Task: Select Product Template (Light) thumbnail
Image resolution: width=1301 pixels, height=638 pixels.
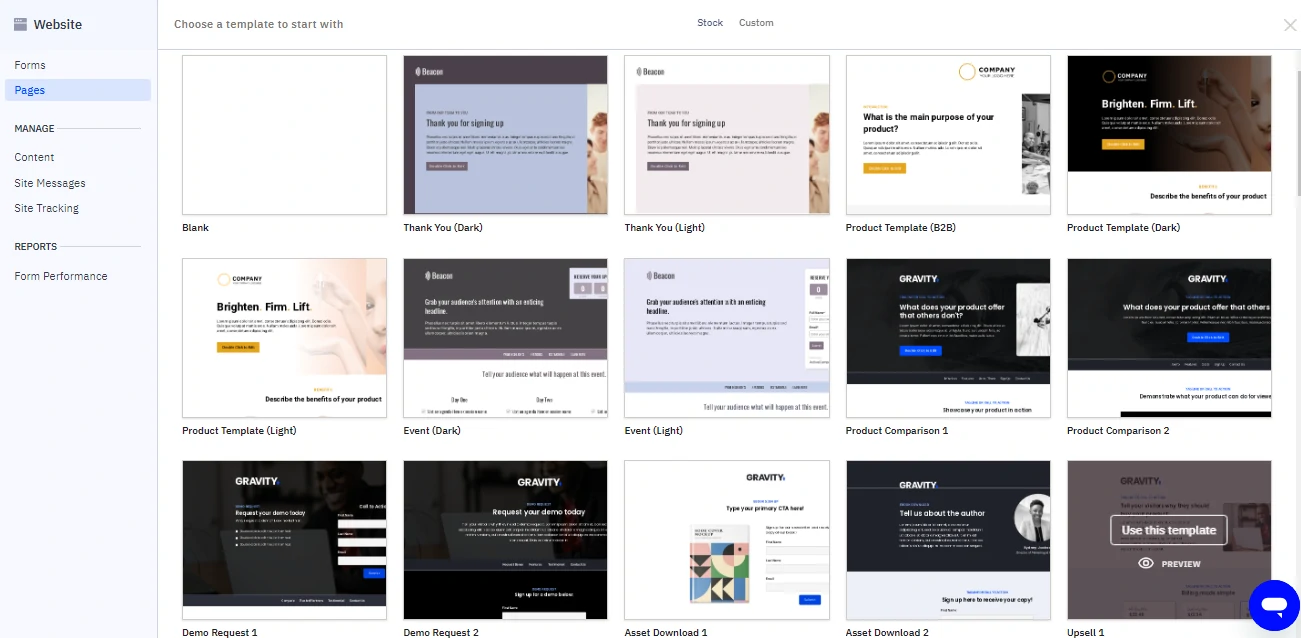Action: 284,338
